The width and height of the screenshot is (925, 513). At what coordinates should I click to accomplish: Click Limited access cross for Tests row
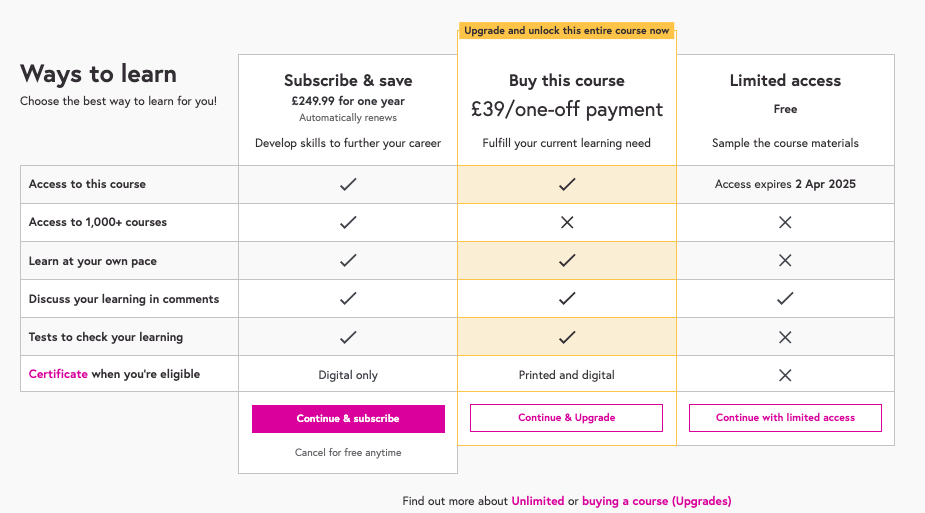coord(785,337)
